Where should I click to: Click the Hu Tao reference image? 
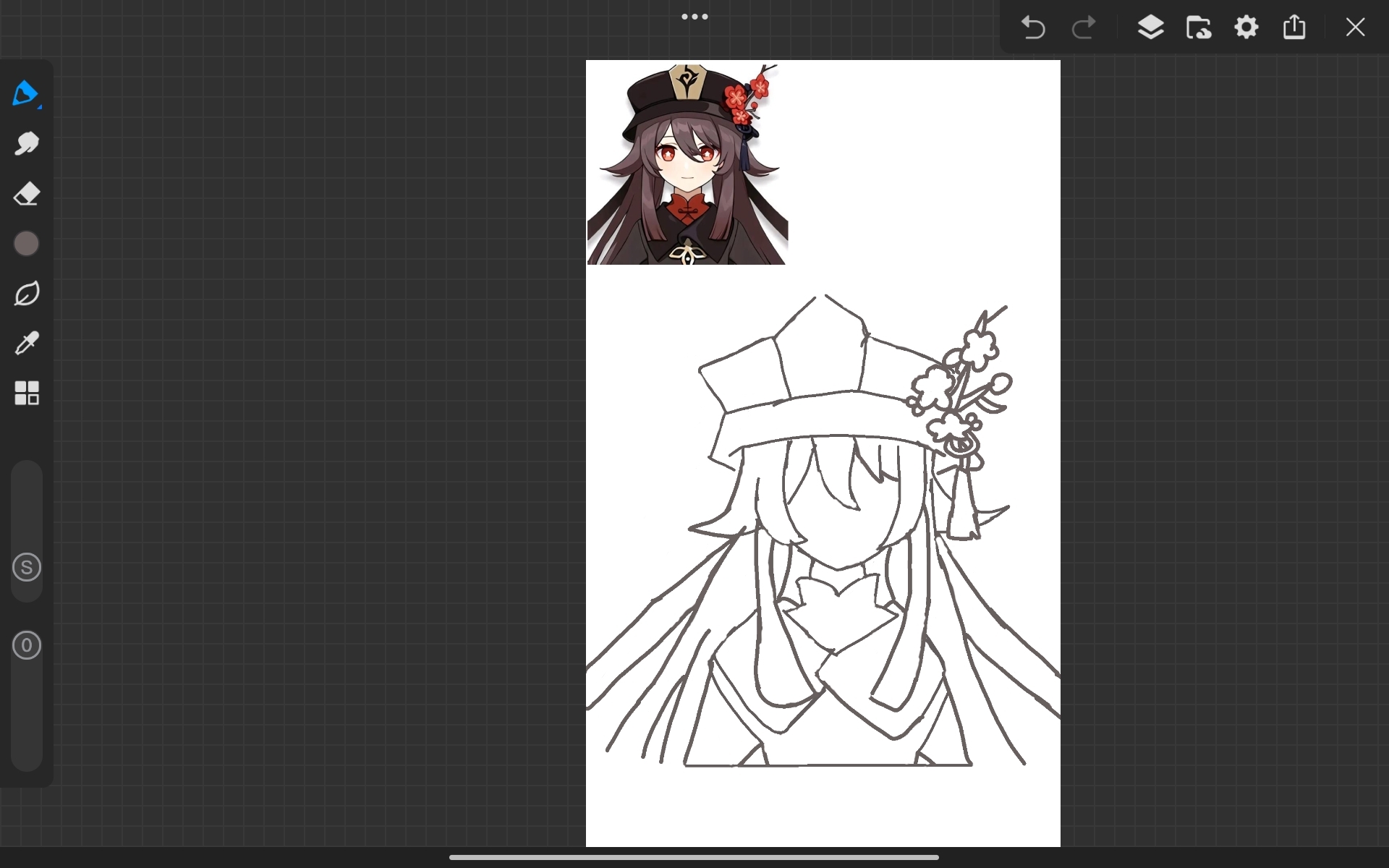687,163
